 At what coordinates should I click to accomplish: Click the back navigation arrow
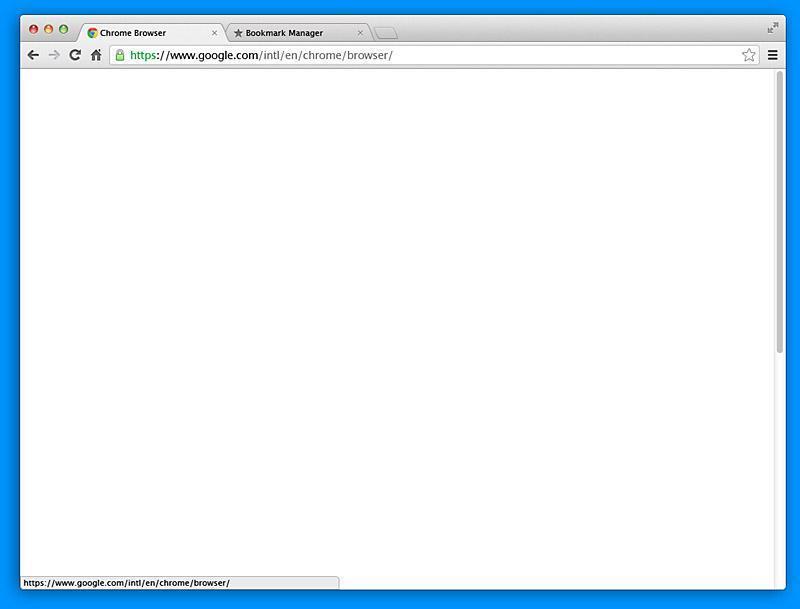(x=33, y=55)
